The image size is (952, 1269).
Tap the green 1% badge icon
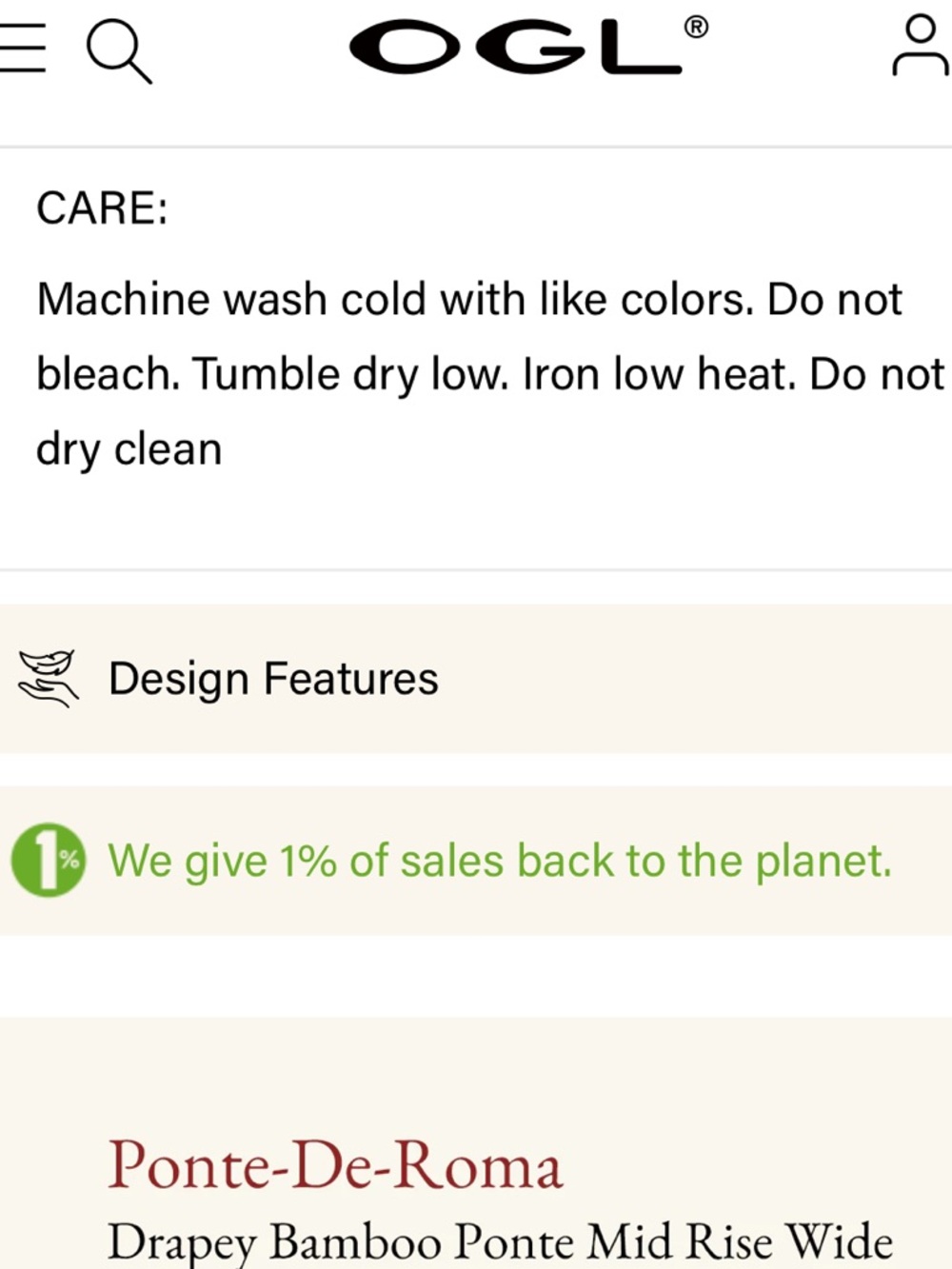48,860
